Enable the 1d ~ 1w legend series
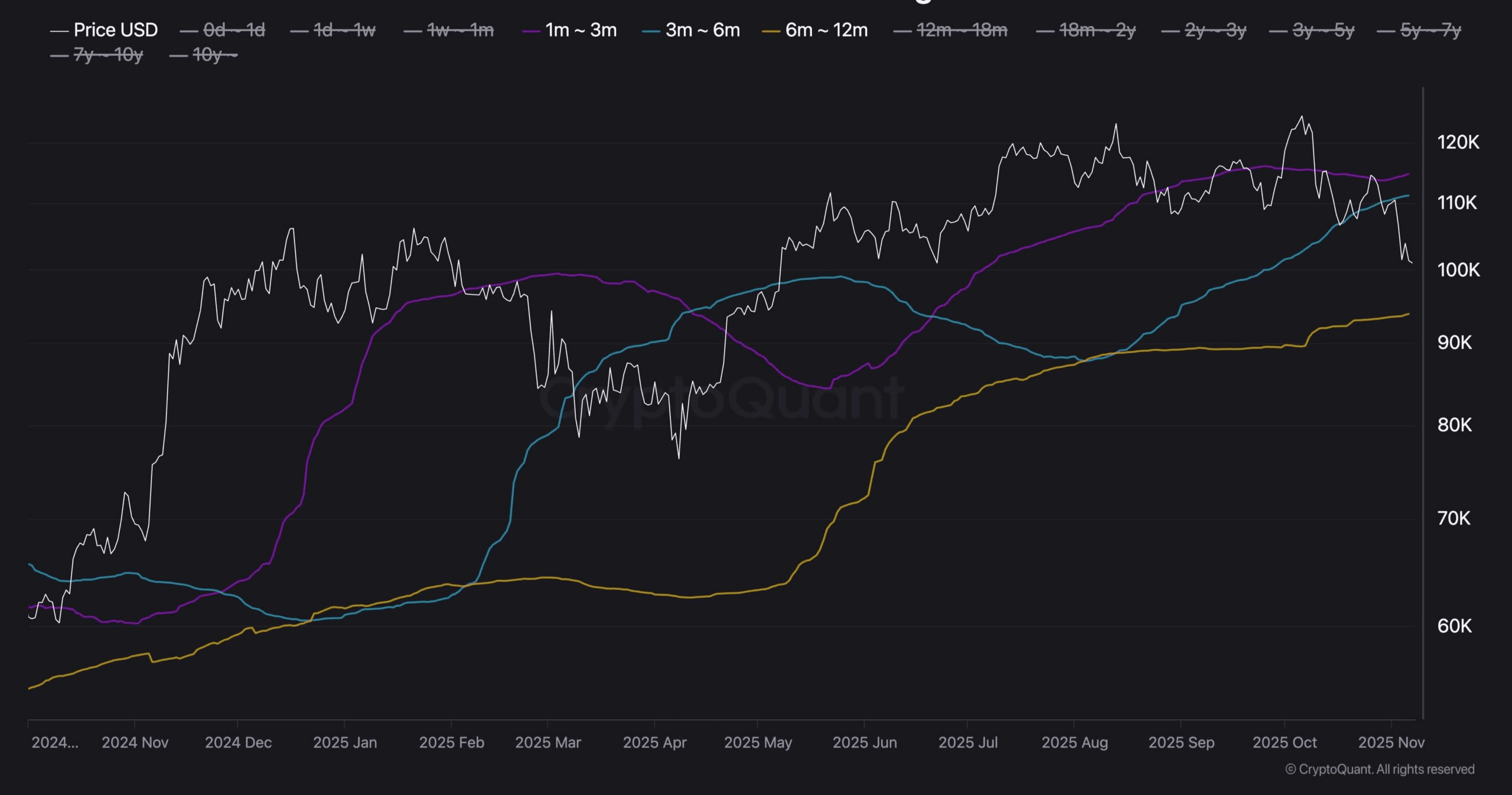 344,30
